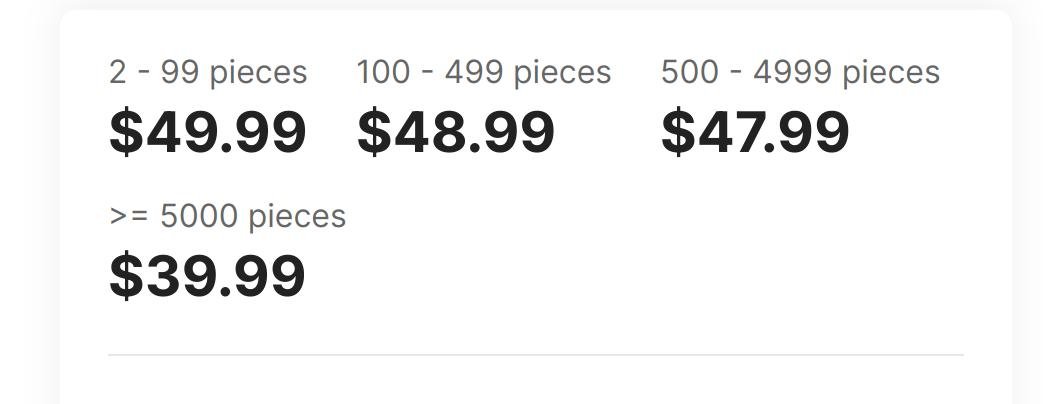Click gray page margin left of card
1043x404 pixels.
[28, 200]
